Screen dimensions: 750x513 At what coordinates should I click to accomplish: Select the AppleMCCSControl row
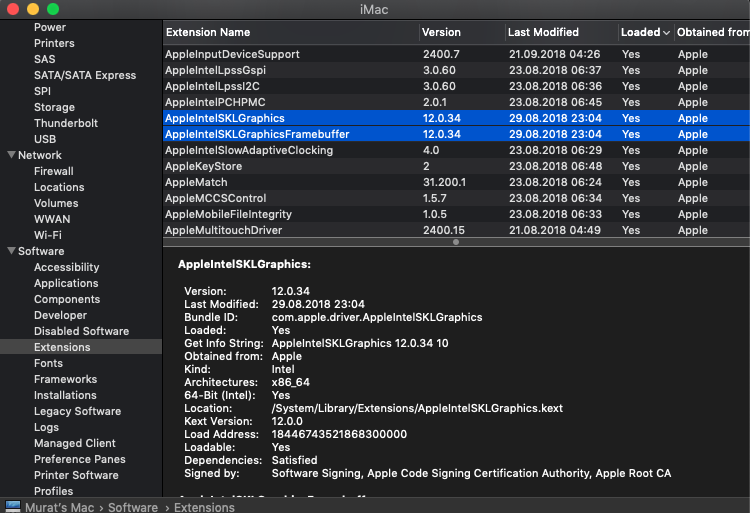click(456, 198)
